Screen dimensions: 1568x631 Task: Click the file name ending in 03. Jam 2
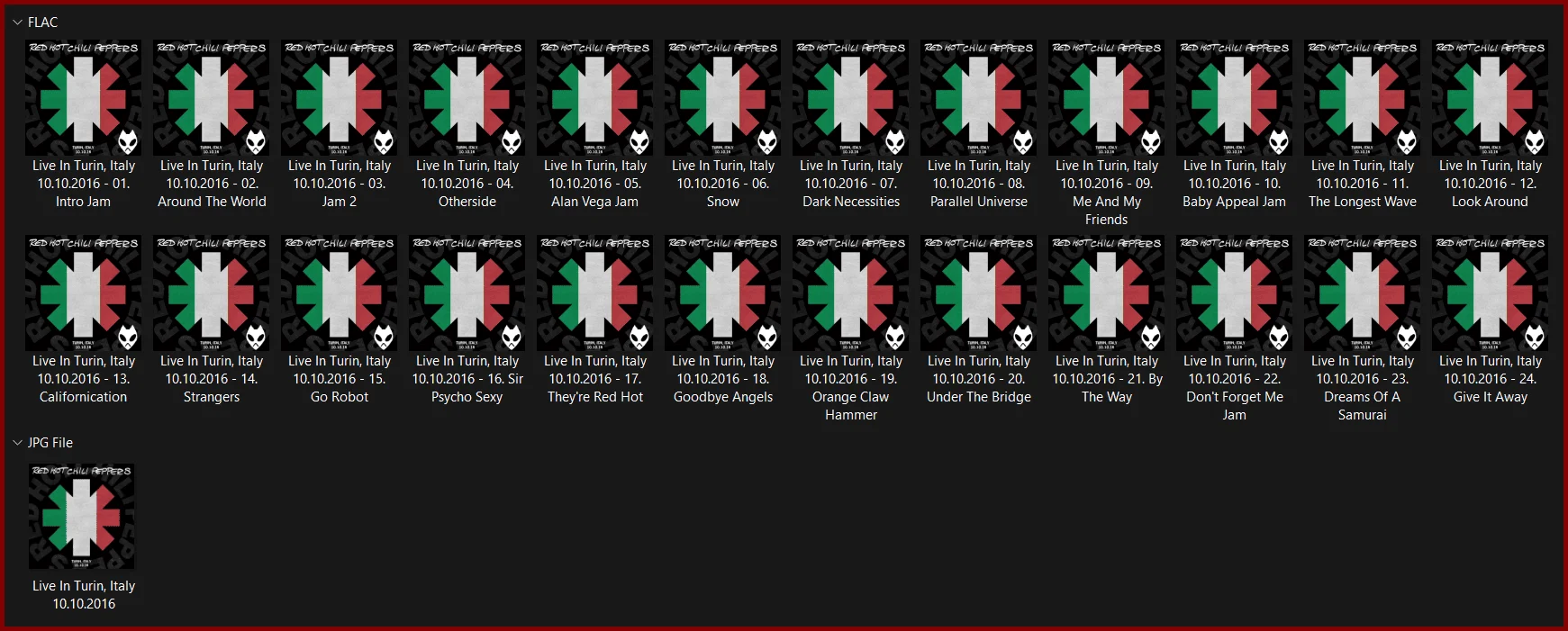[340, 184]
